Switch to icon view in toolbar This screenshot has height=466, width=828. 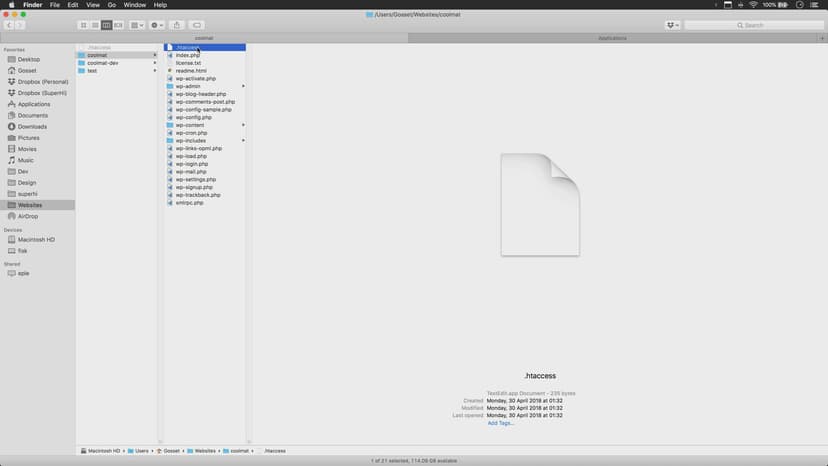coord(84,25)
